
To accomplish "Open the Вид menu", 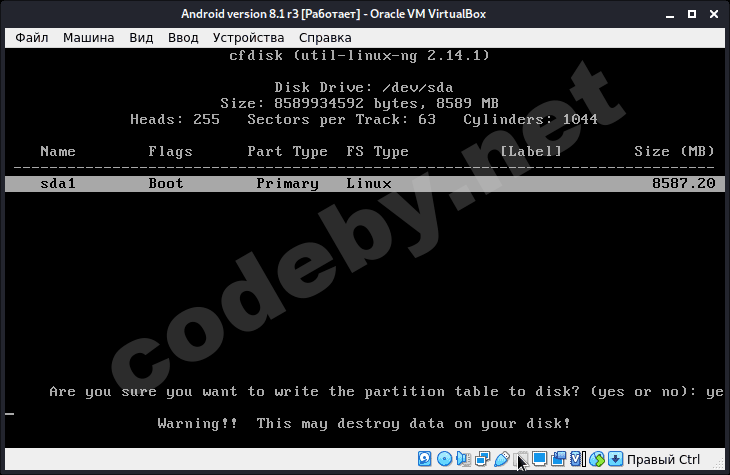I will pyautogui.click(x=141, y=38).
